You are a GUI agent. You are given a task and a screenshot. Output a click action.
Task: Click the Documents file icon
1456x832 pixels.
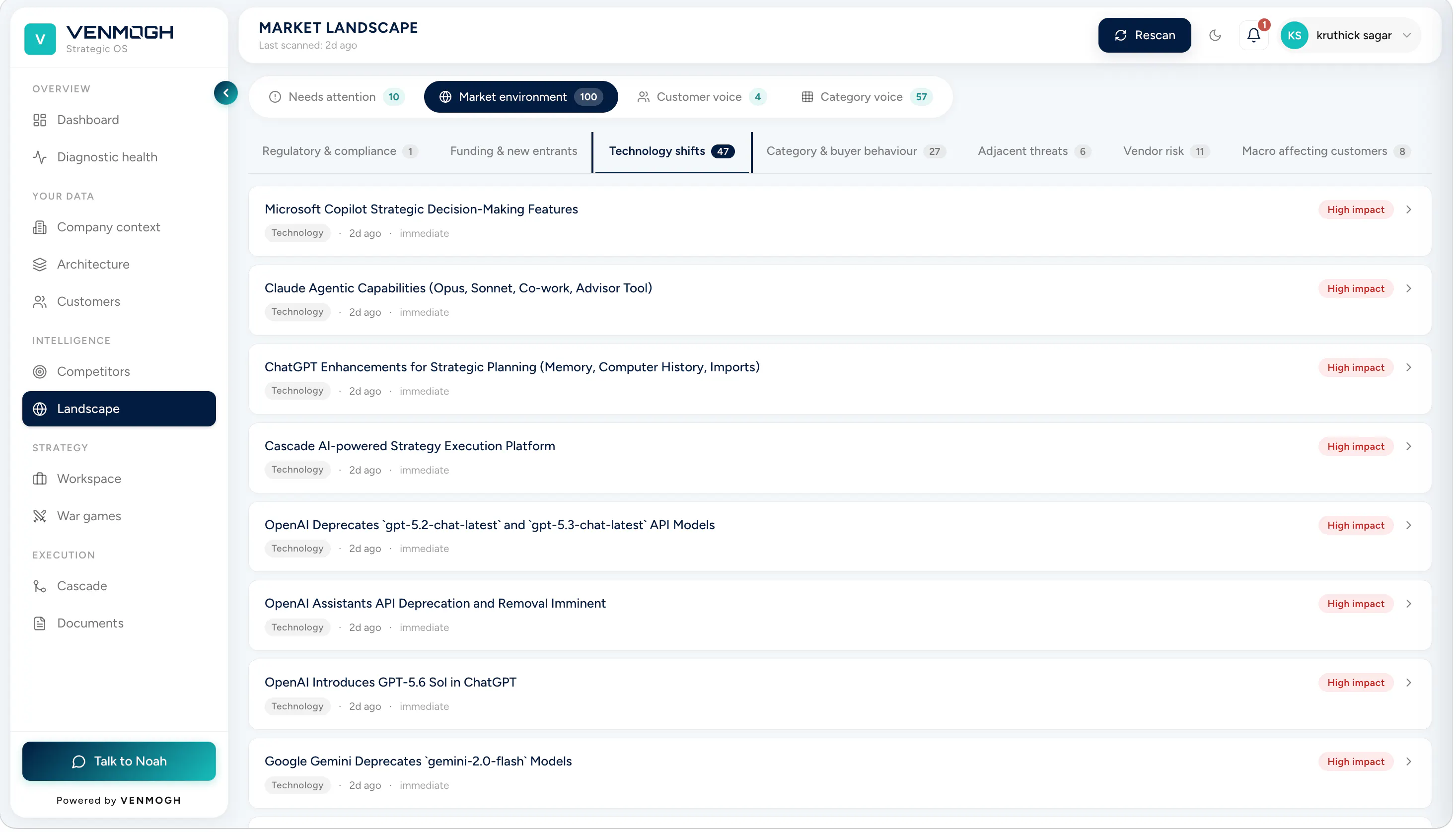click(x=39, y=624)
